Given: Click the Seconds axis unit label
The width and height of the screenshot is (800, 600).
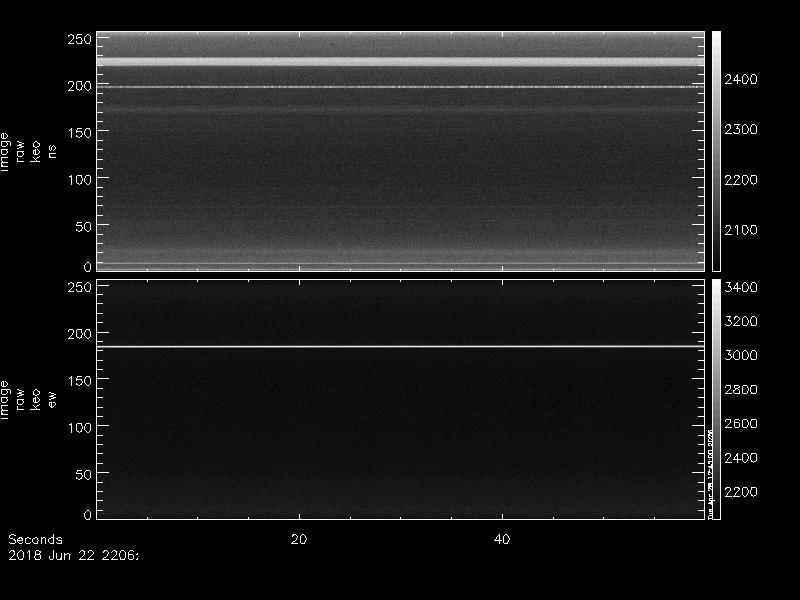Looking at the screenshot, I should click(35, 539).
